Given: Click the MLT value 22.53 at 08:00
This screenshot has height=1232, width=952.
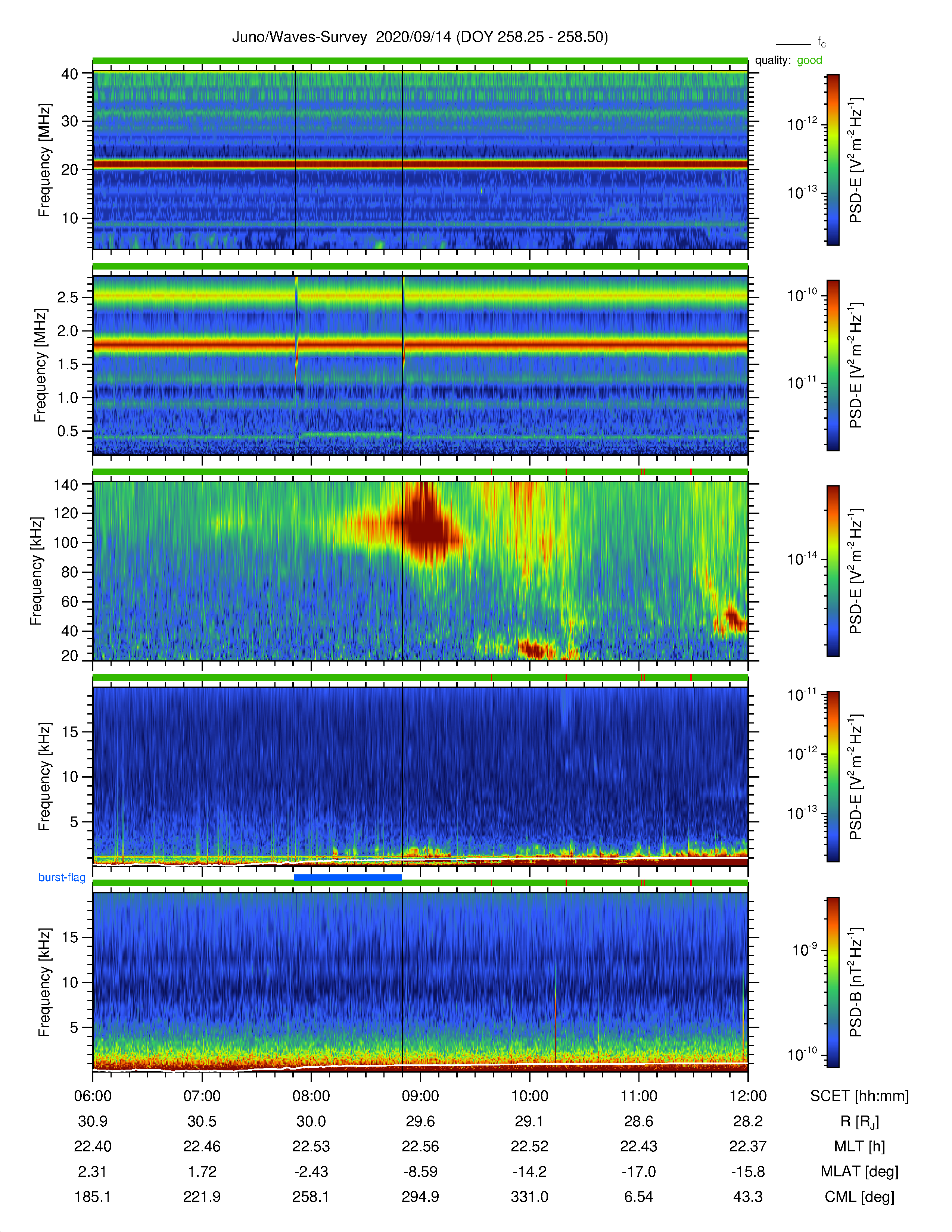Looking at the screenshot, I should click(311, 1146).
